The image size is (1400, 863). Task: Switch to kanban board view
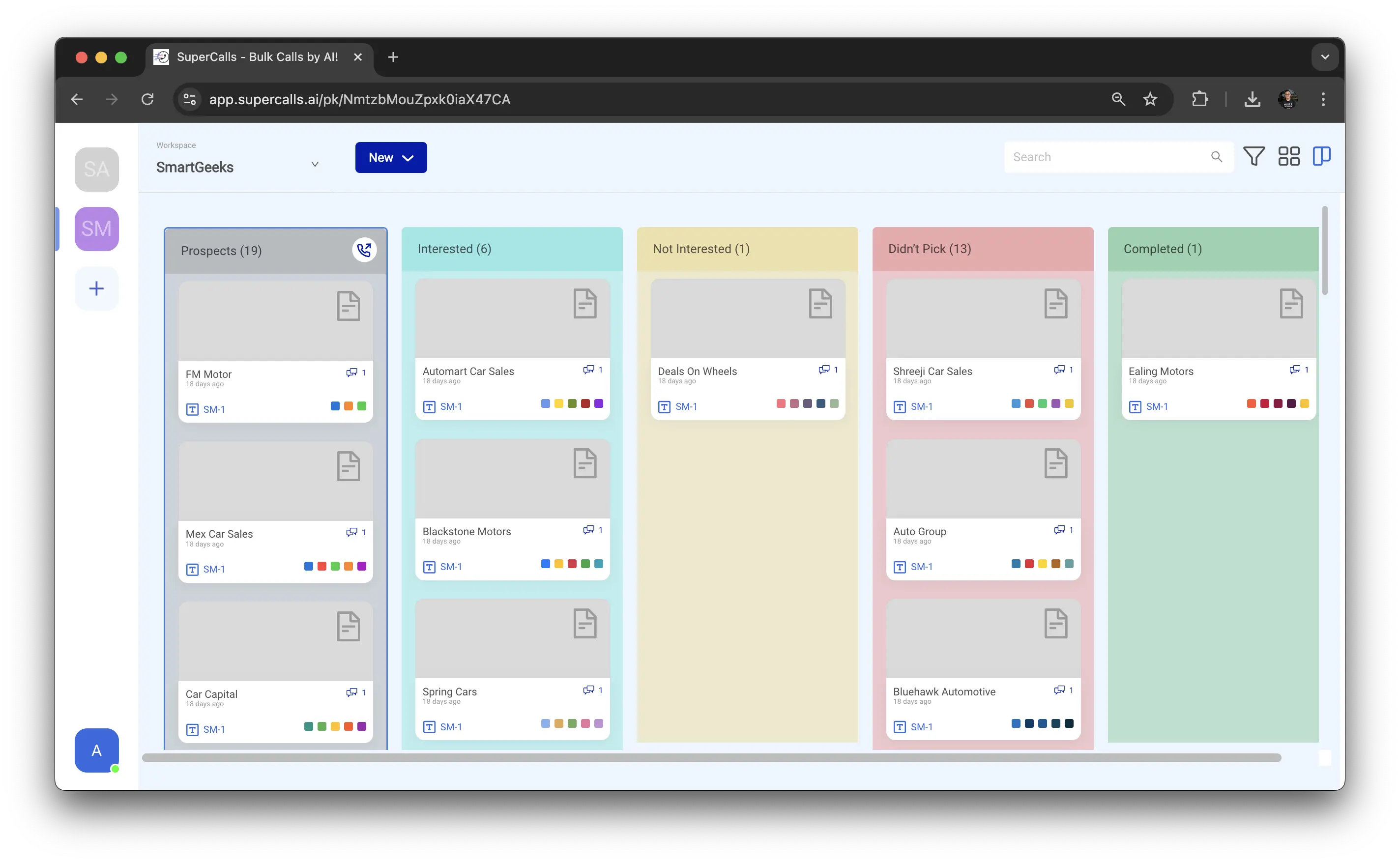[1321, 156]
